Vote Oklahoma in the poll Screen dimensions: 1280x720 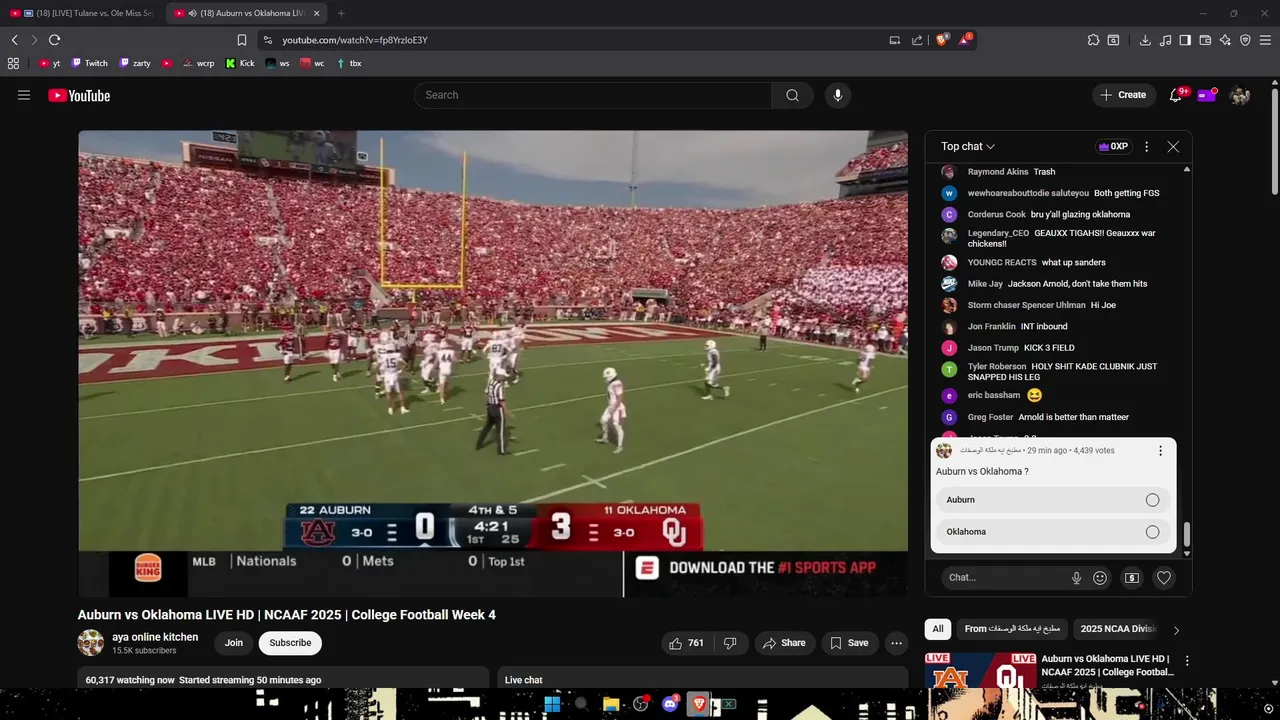click(1053, 532)
